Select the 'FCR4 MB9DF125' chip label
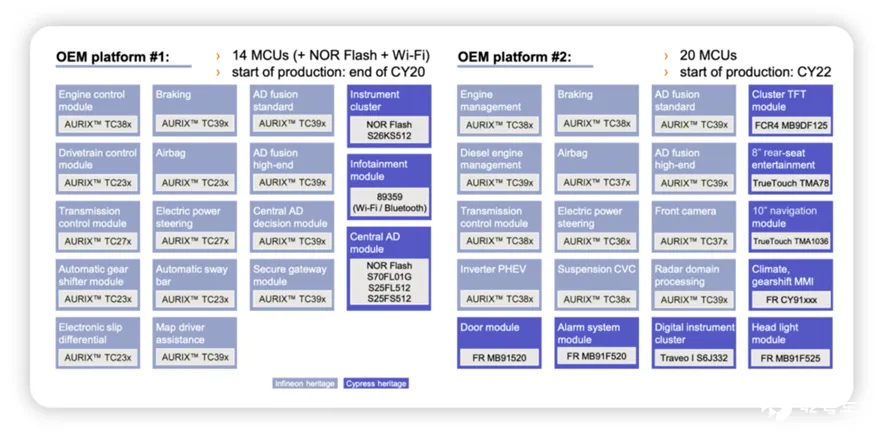886x433 pixels. [791, 125]
